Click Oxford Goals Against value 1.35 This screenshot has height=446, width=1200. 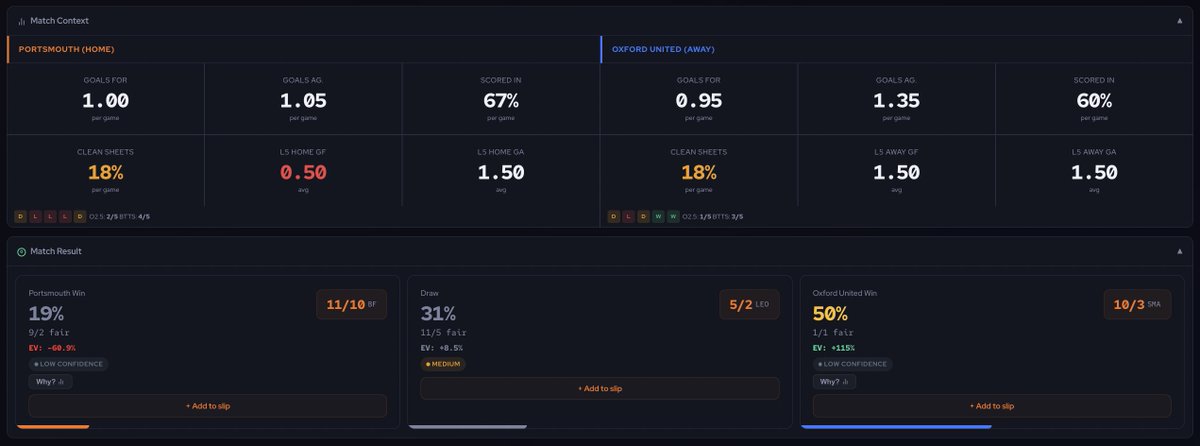pyautogui.click(x=896, y=100)
